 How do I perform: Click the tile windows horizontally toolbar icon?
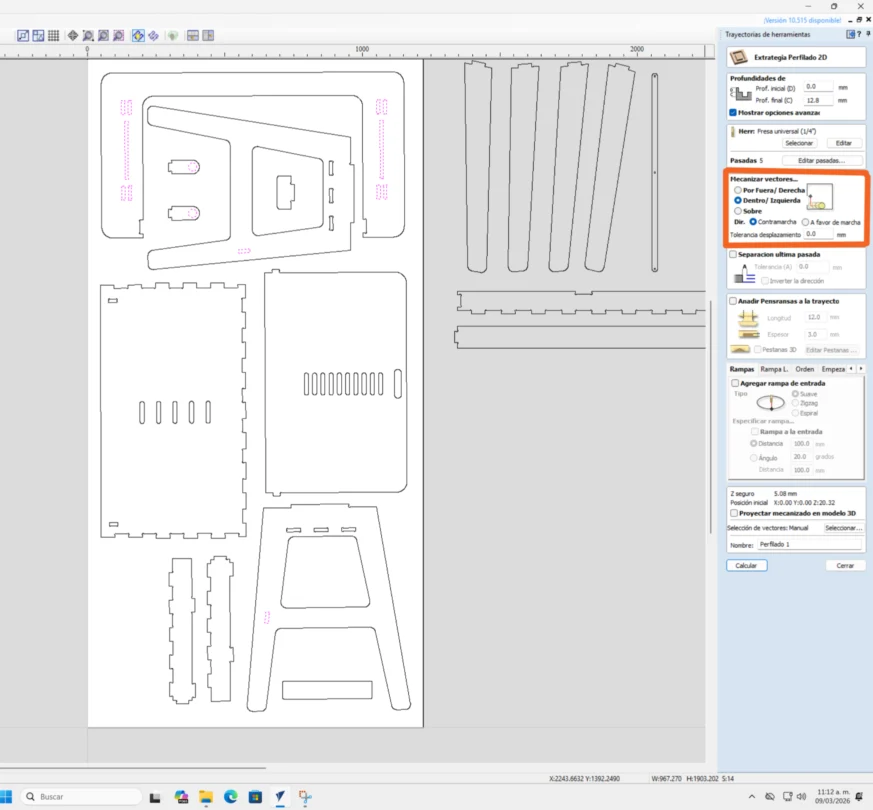tap(192, 36)
